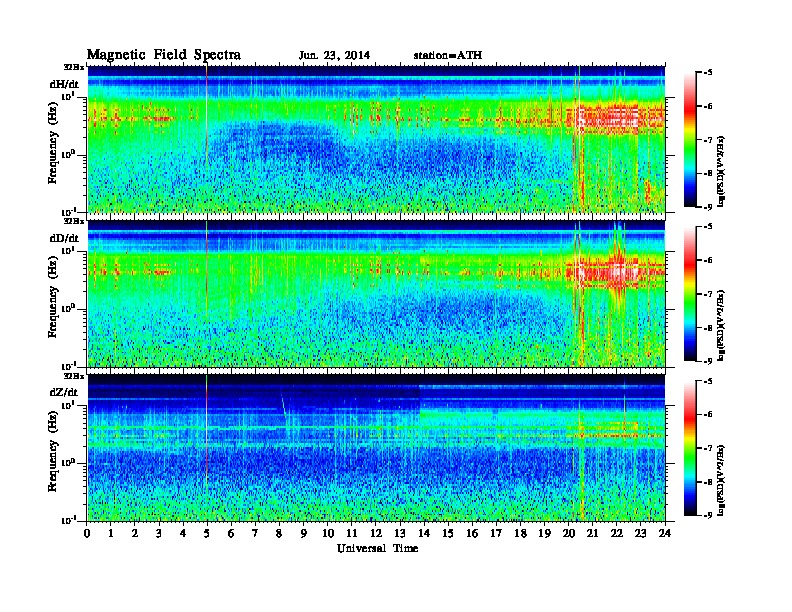Click the dZ/dt spectrogram plot area
The width and height of the screenshot is (792, 612).
[376, 448]
